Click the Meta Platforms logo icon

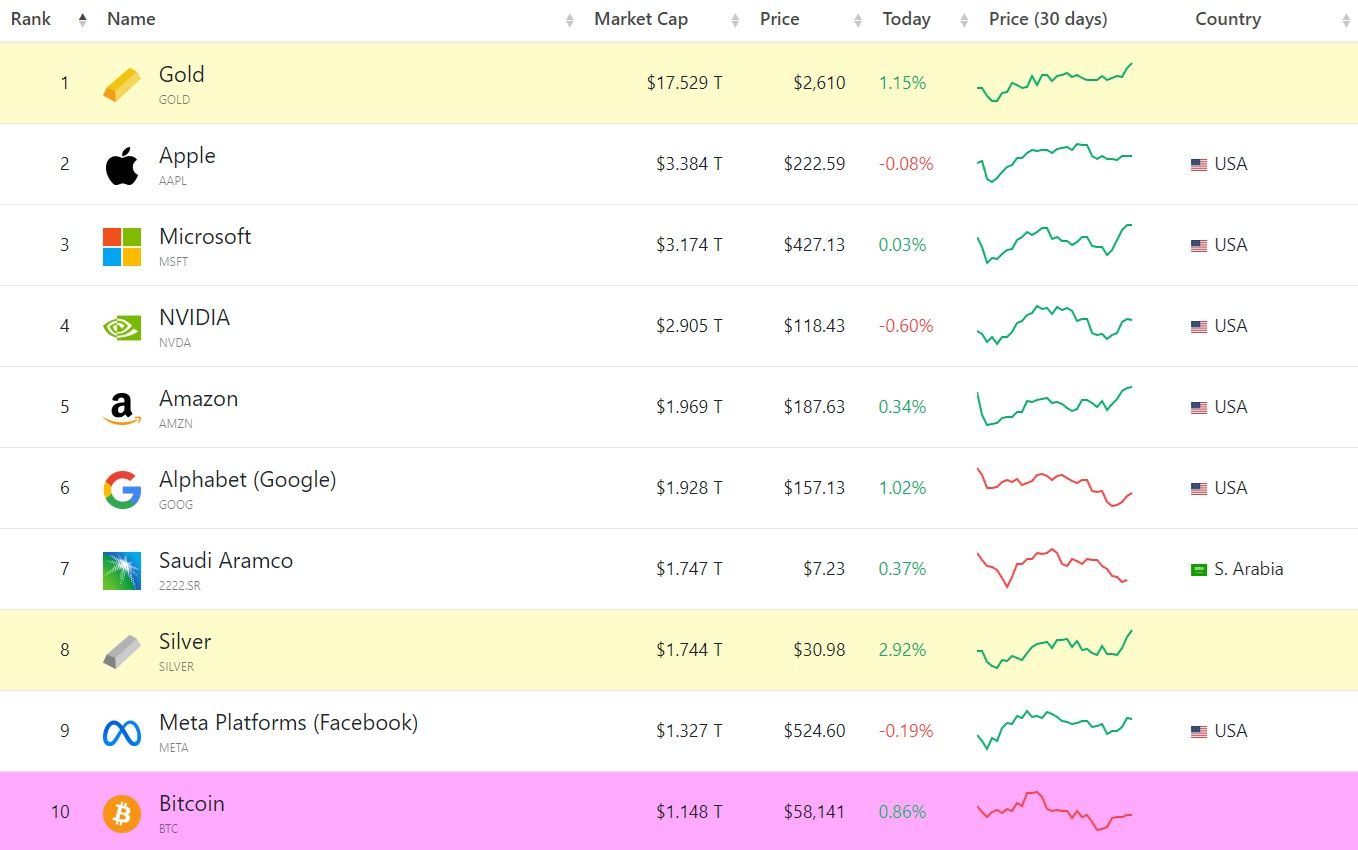122,732
